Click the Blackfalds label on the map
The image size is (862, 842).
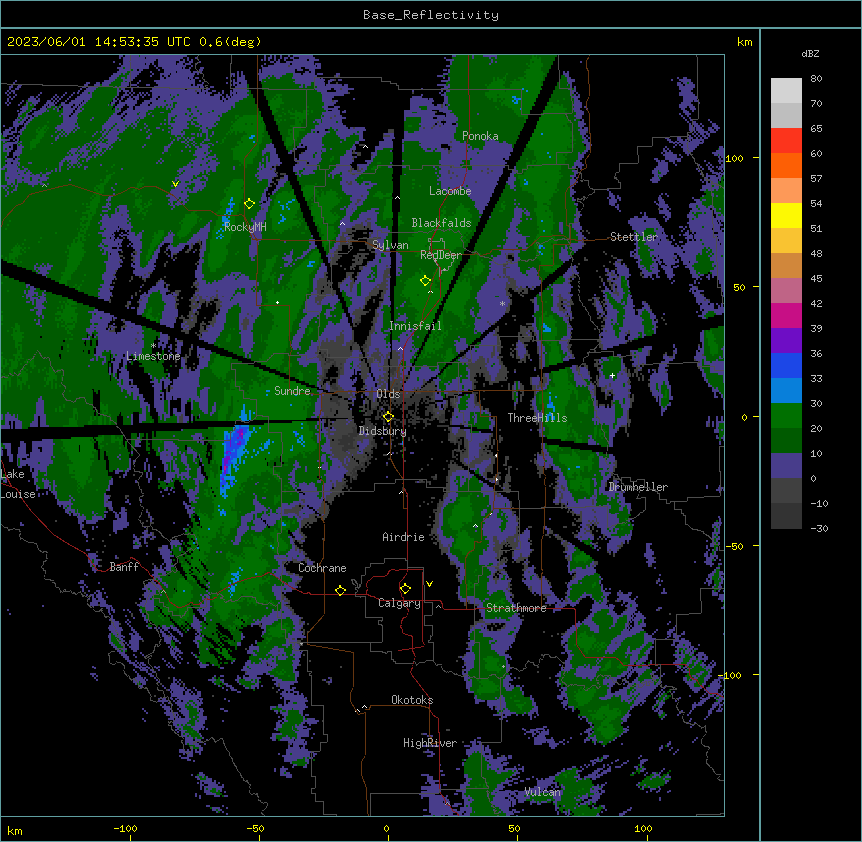click(441, 223)
